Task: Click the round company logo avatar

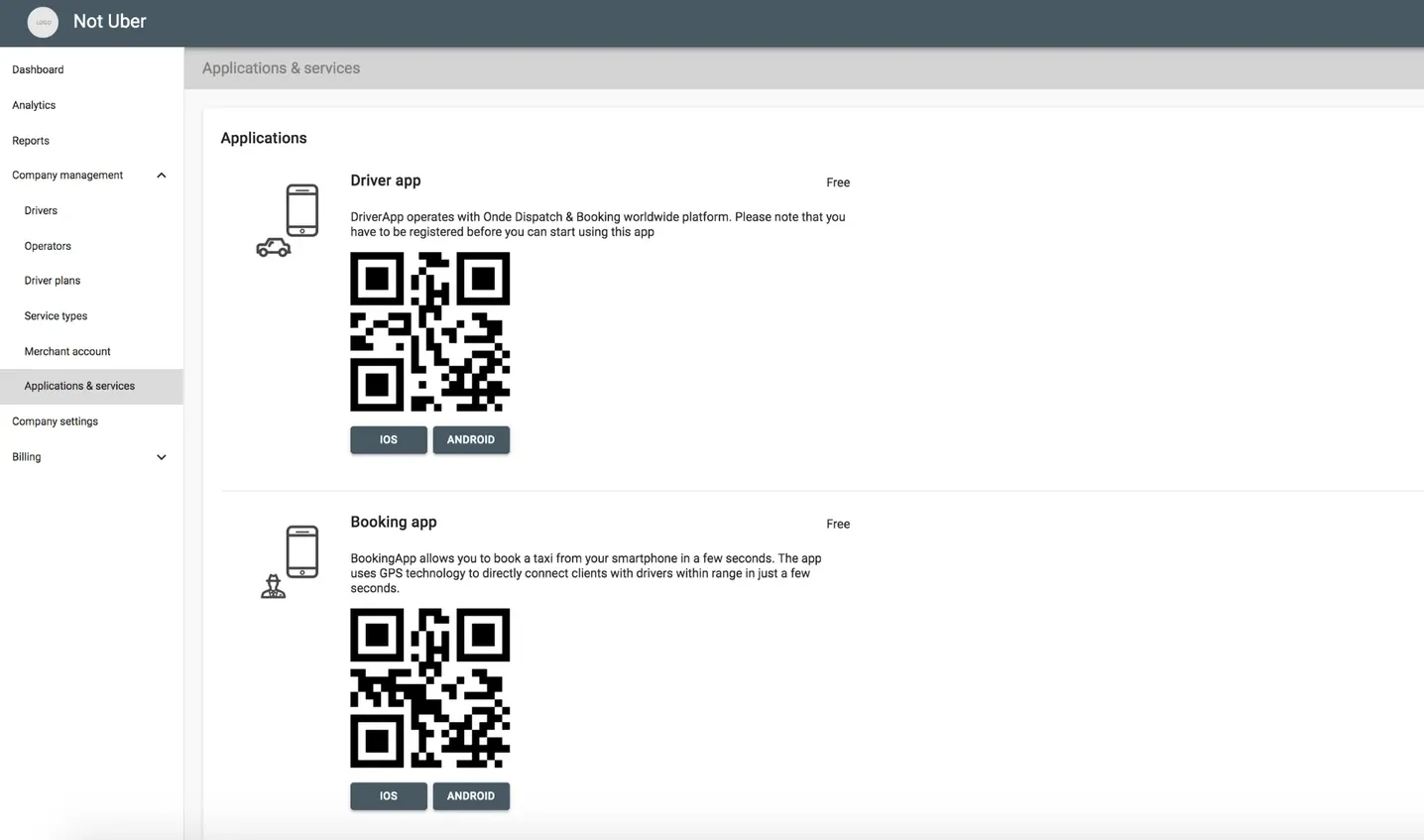Action: (x=43, y=22)
